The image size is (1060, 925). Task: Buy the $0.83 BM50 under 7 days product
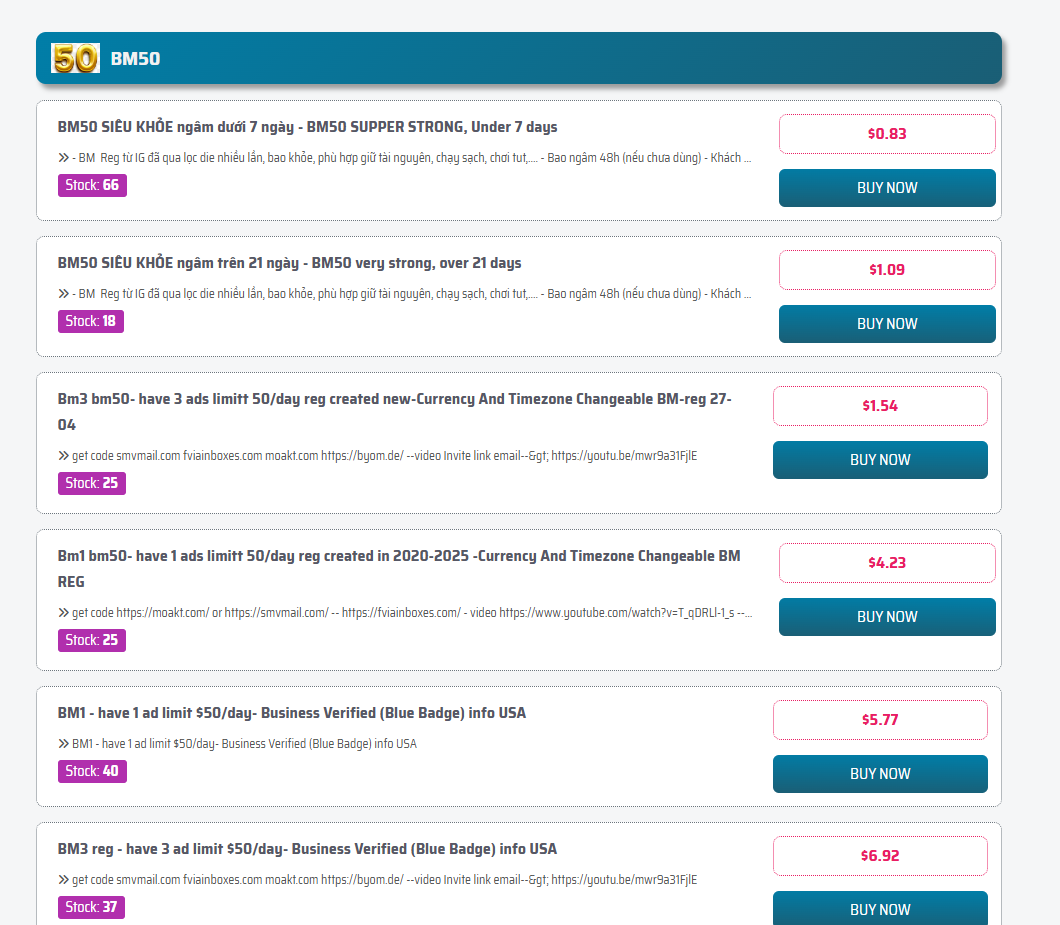887,188
